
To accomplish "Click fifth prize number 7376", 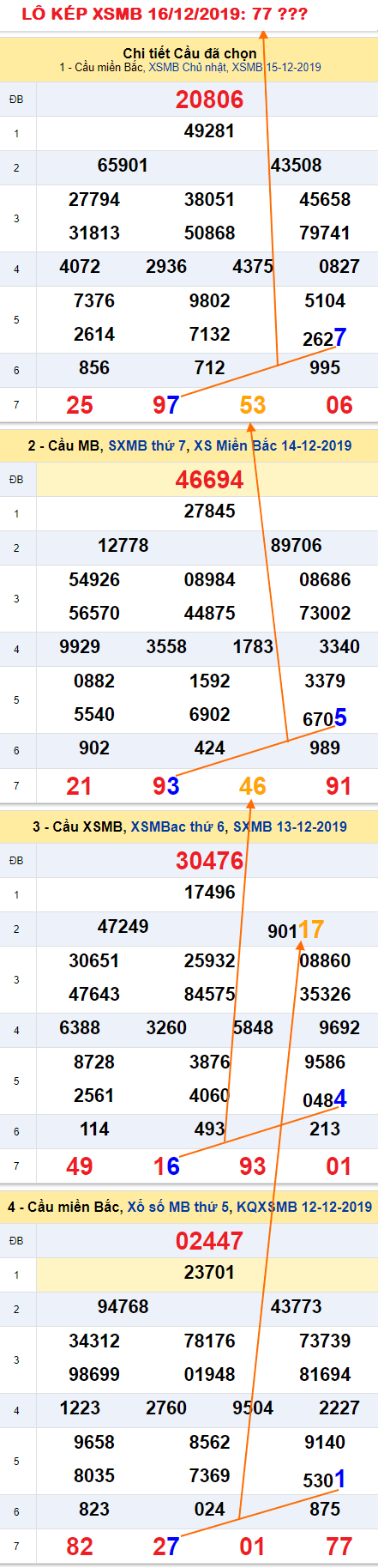I will [94, 300].
